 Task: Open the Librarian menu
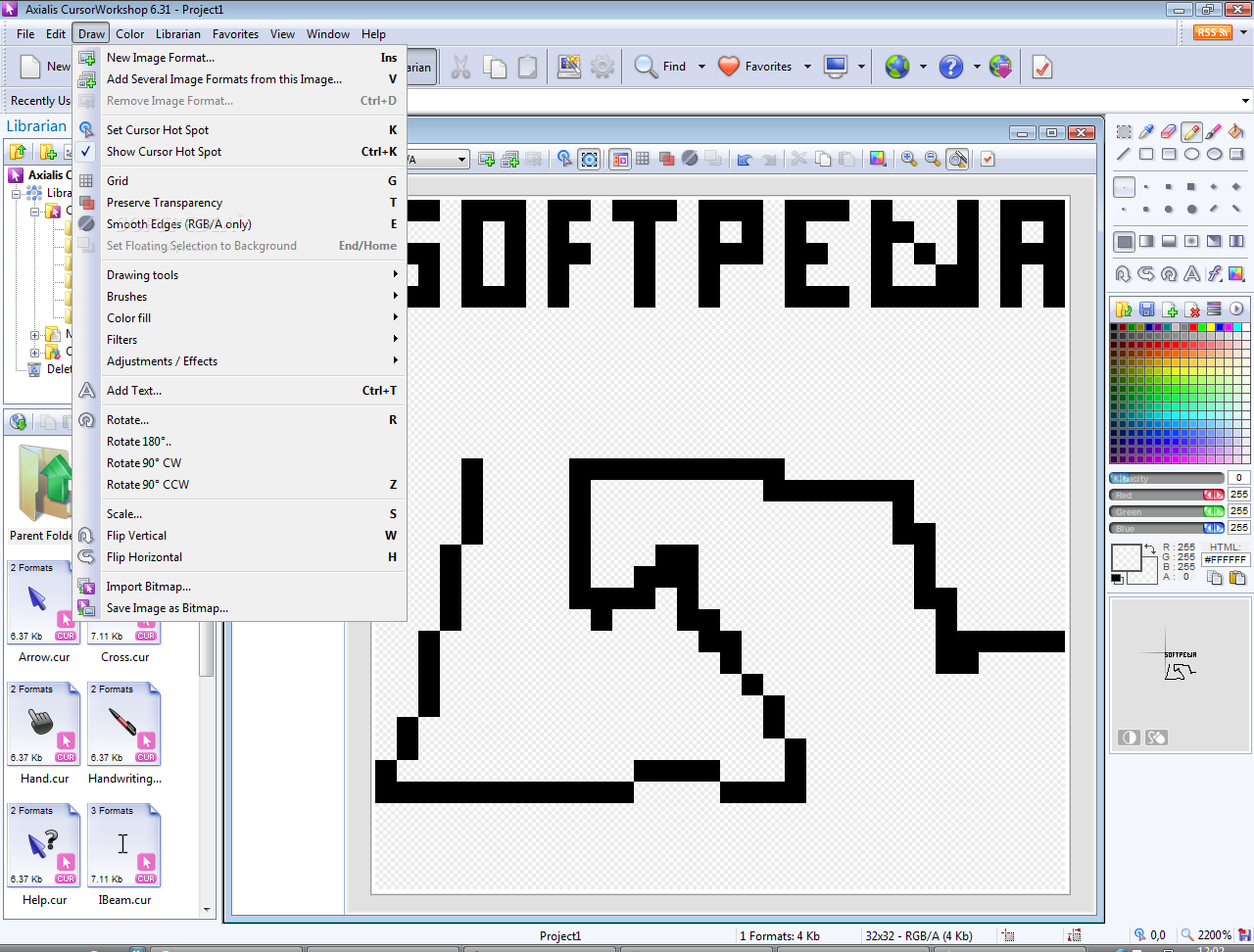178,33
